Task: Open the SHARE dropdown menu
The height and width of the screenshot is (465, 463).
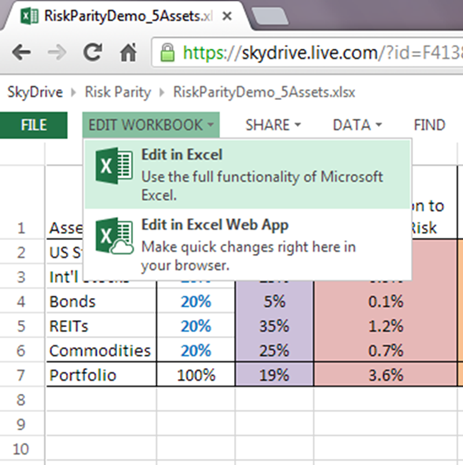Action: click(273, 125)
